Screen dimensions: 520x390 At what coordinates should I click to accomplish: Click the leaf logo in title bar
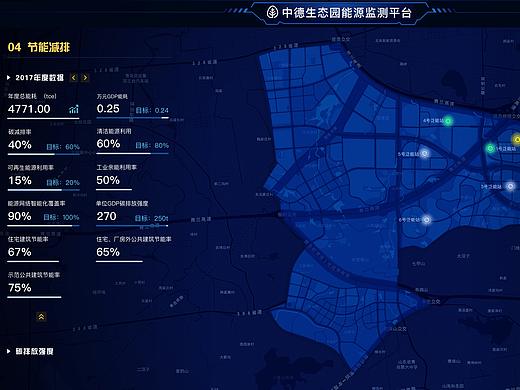pos(272,13)
